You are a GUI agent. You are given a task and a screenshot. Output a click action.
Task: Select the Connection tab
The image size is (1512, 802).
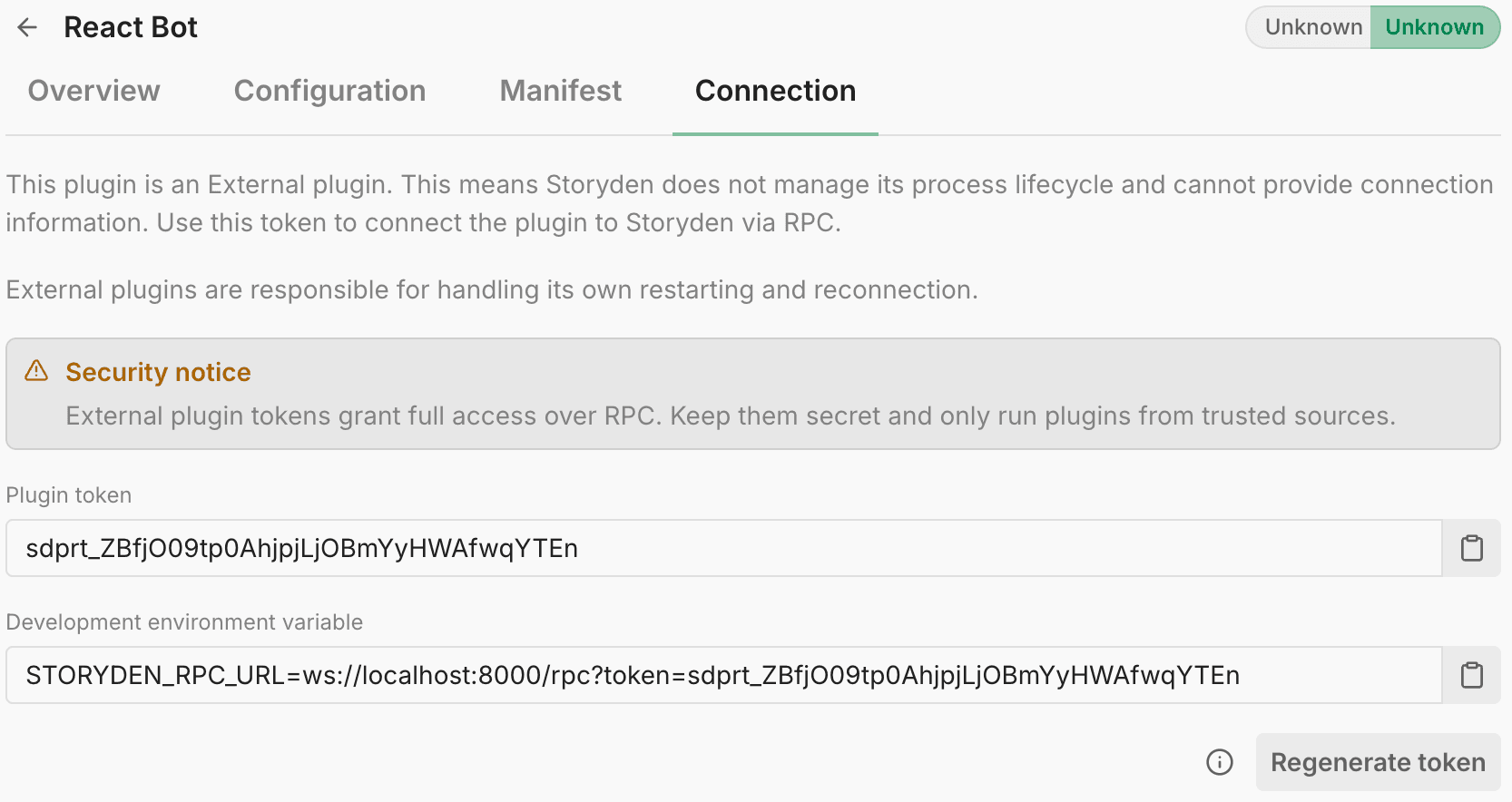point(775,91)
